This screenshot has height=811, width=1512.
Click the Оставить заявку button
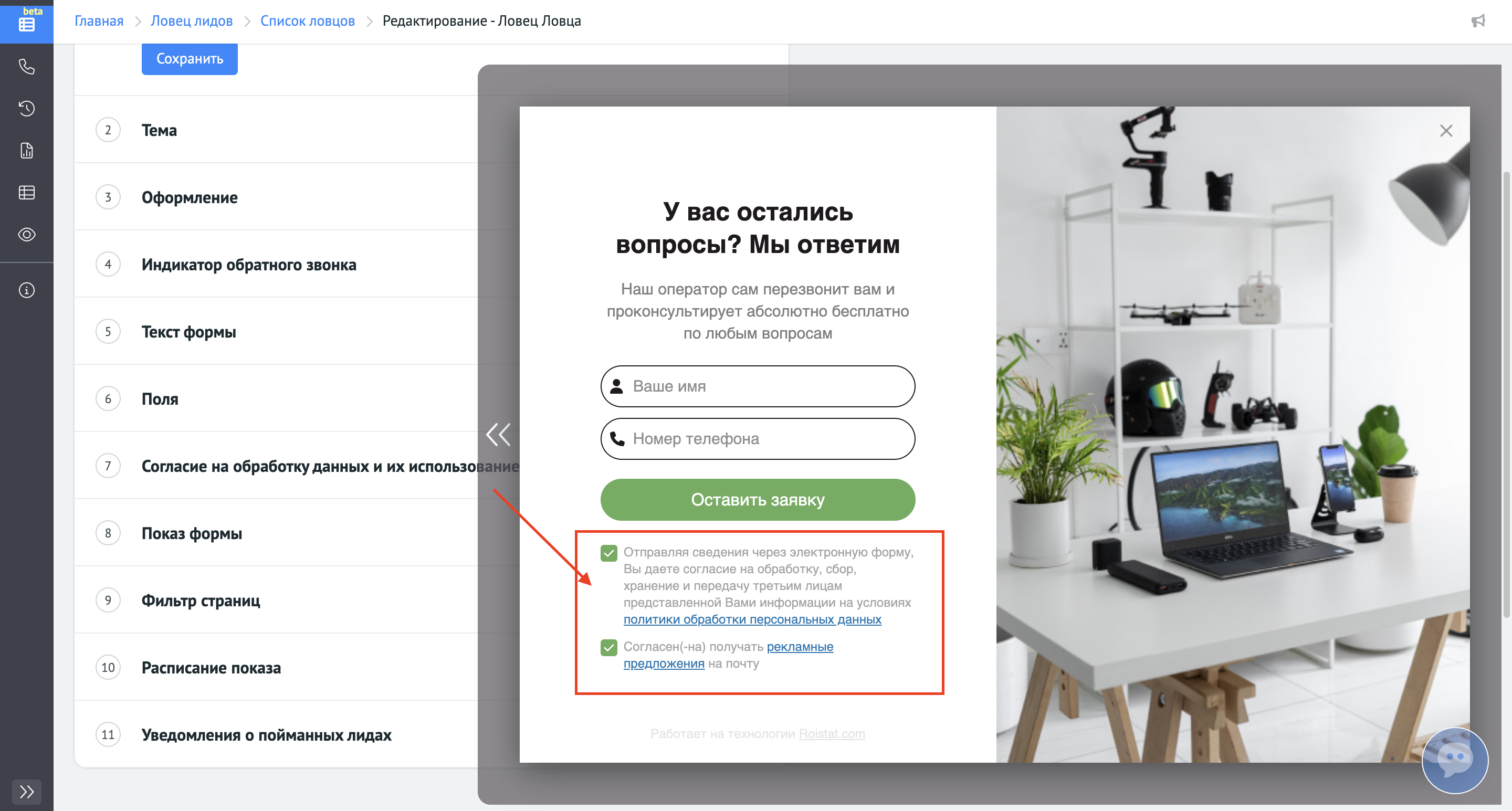click(757, 499)
